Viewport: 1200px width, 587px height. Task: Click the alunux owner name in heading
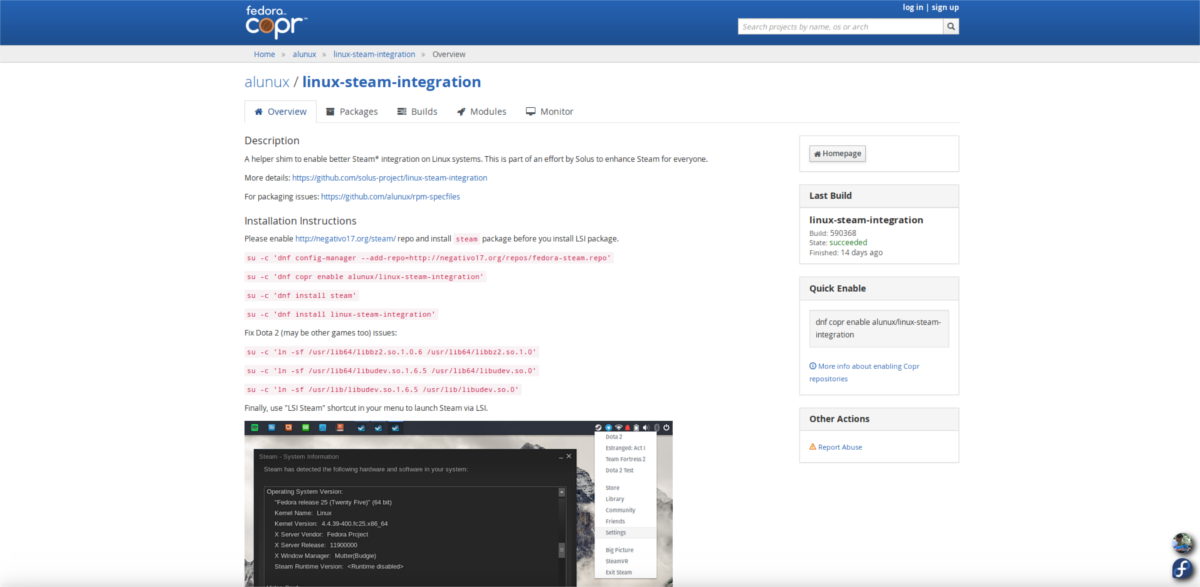(267, 82)
